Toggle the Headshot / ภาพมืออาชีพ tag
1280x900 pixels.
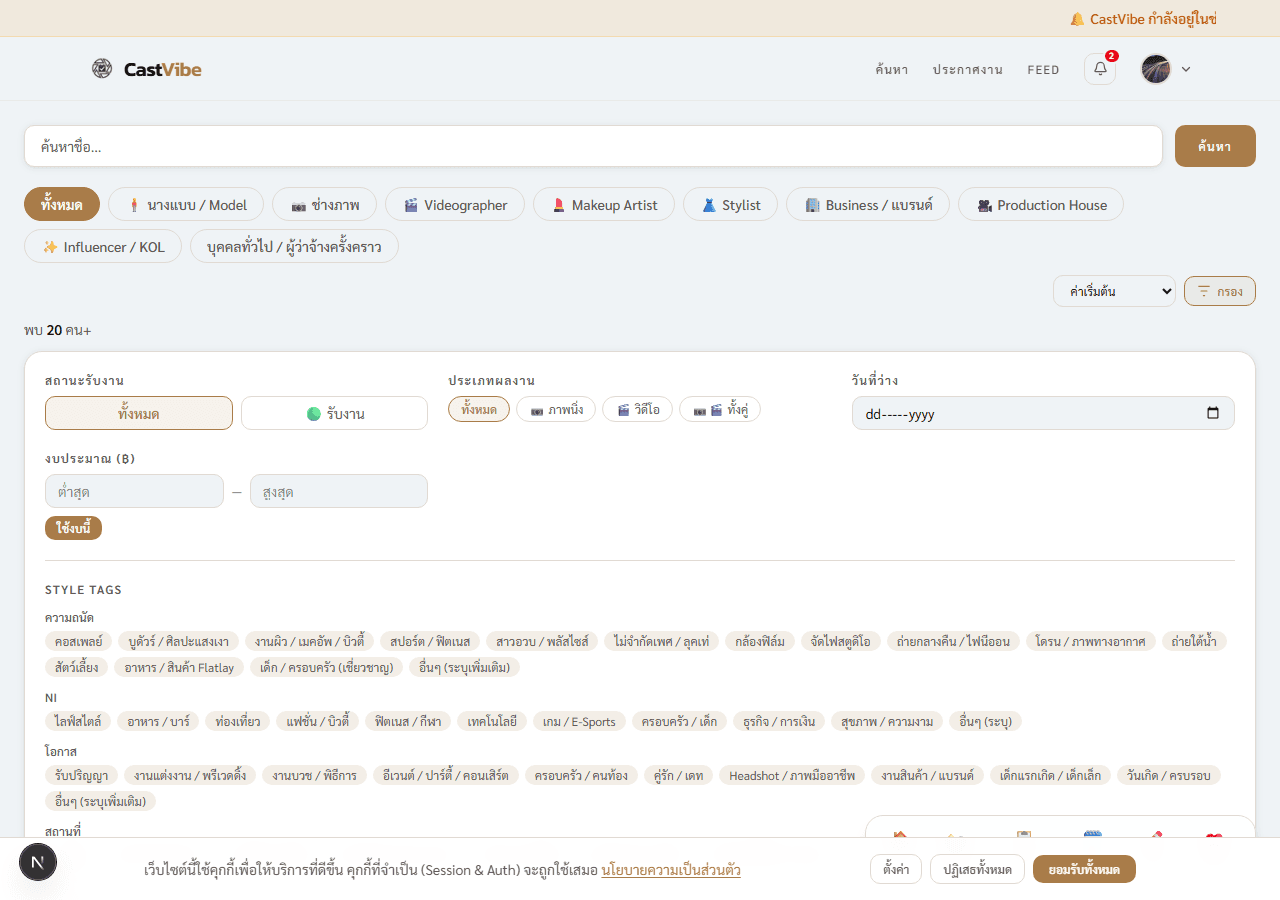(792, 775)
